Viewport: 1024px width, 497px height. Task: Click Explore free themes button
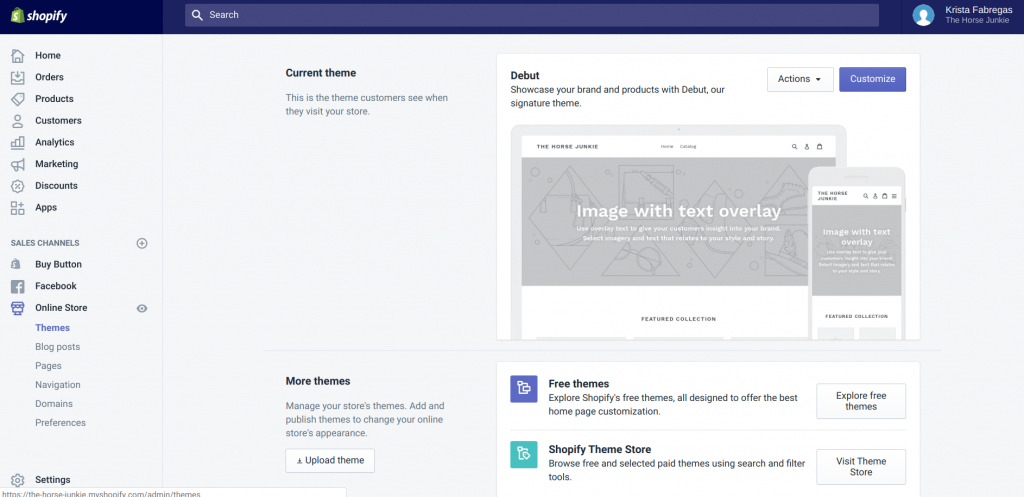(861, 401)
